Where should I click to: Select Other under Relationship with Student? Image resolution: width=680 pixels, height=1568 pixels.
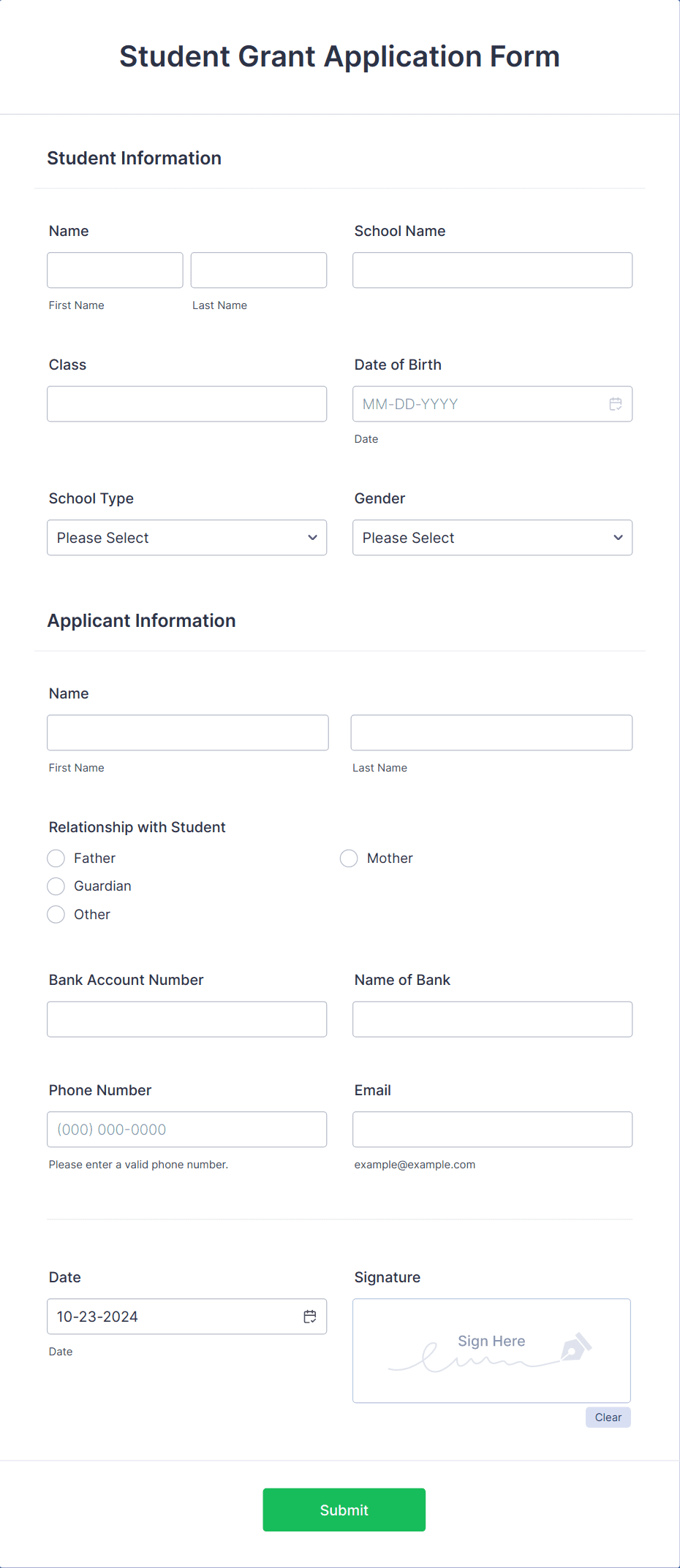[56, 914]
